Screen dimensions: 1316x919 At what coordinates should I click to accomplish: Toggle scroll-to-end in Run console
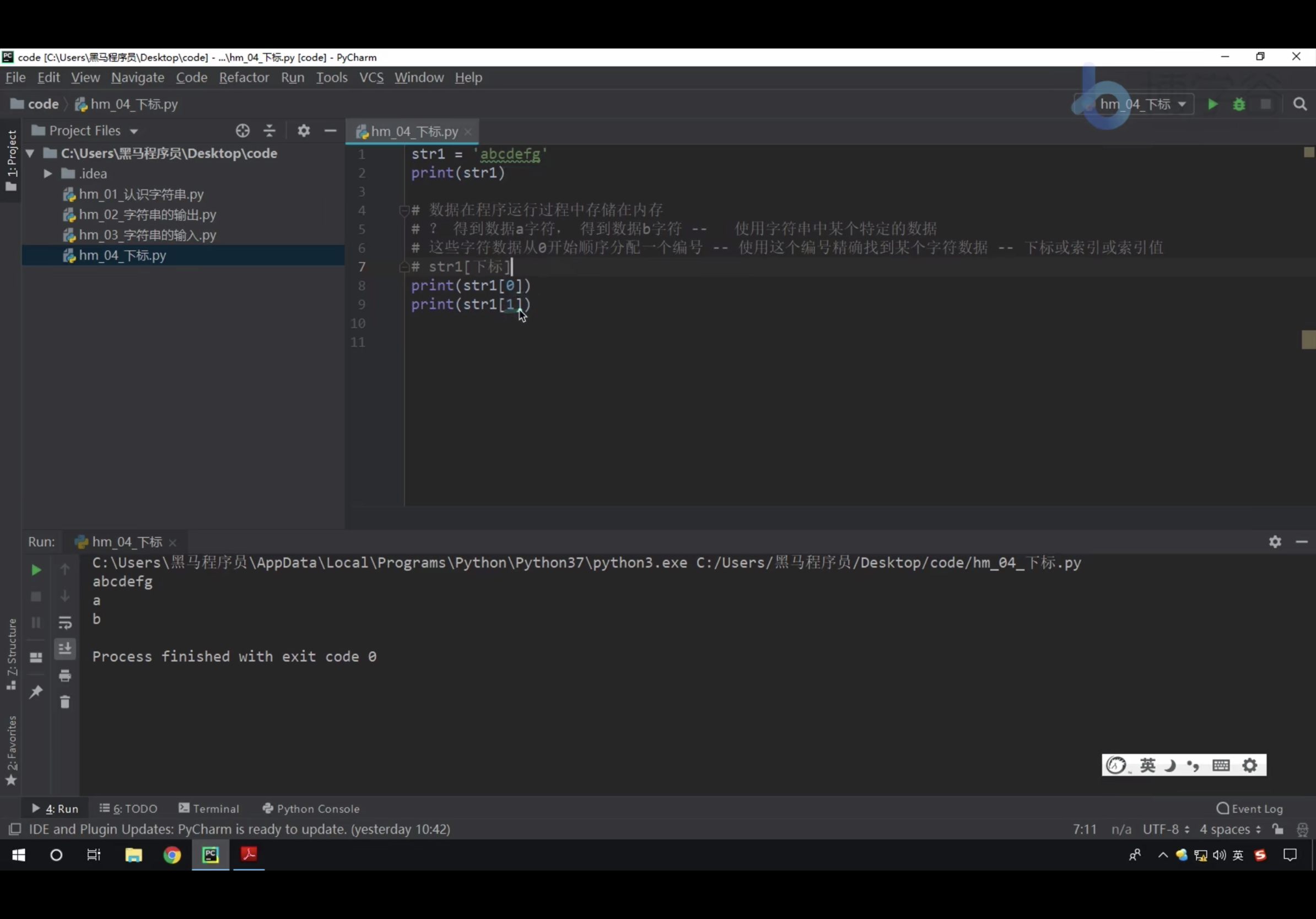(x=65, y=648)
